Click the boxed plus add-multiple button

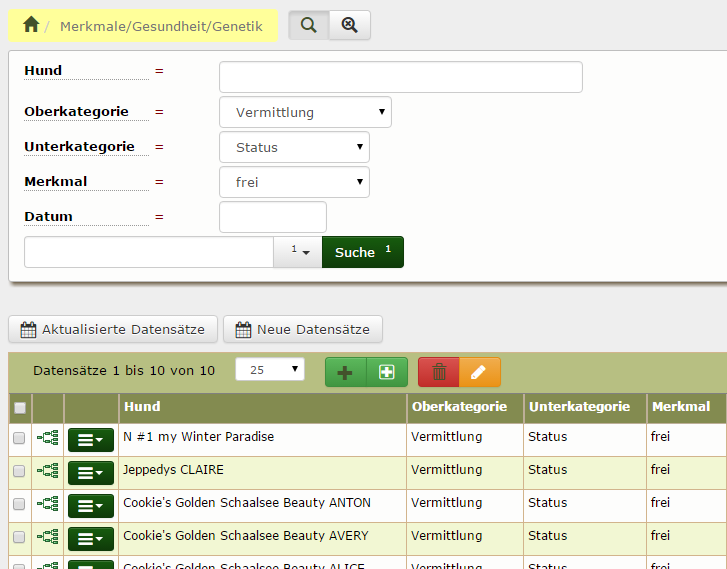point(387,372)
